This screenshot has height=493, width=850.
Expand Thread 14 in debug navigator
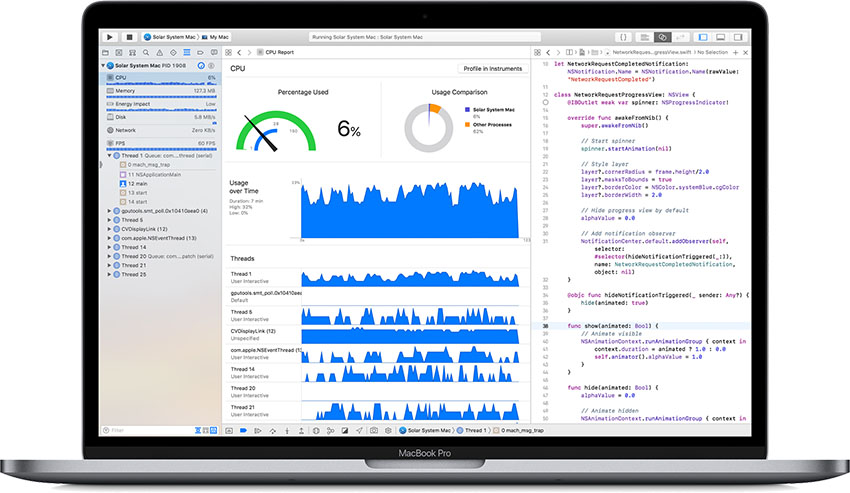110,247
